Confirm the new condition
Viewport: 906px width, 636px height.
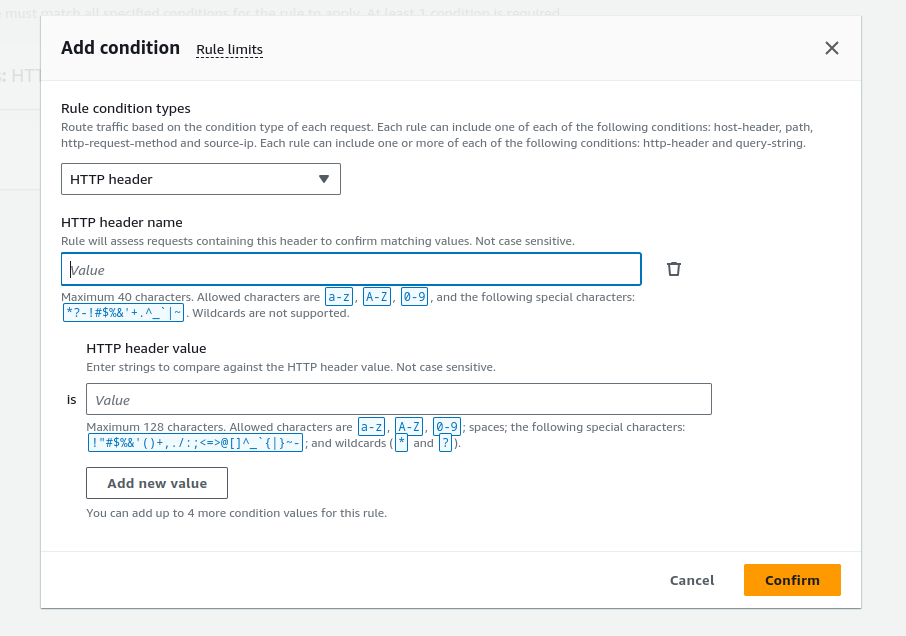[x=792, y=580]
